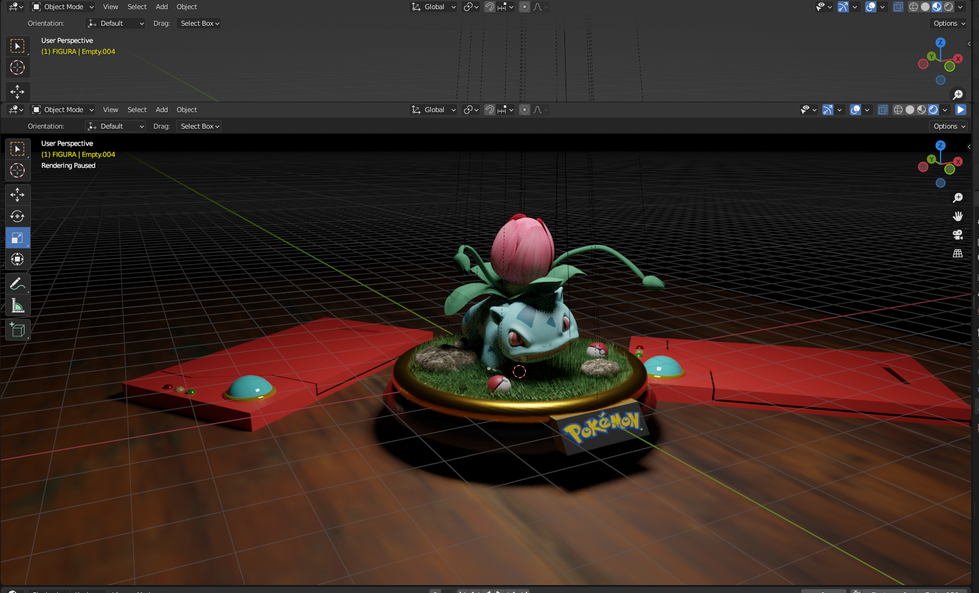This screenshot has width=979, height=593.
Task: Click blue Z axis on lower navigation gizmo
Action: click(x=941, y=146)
